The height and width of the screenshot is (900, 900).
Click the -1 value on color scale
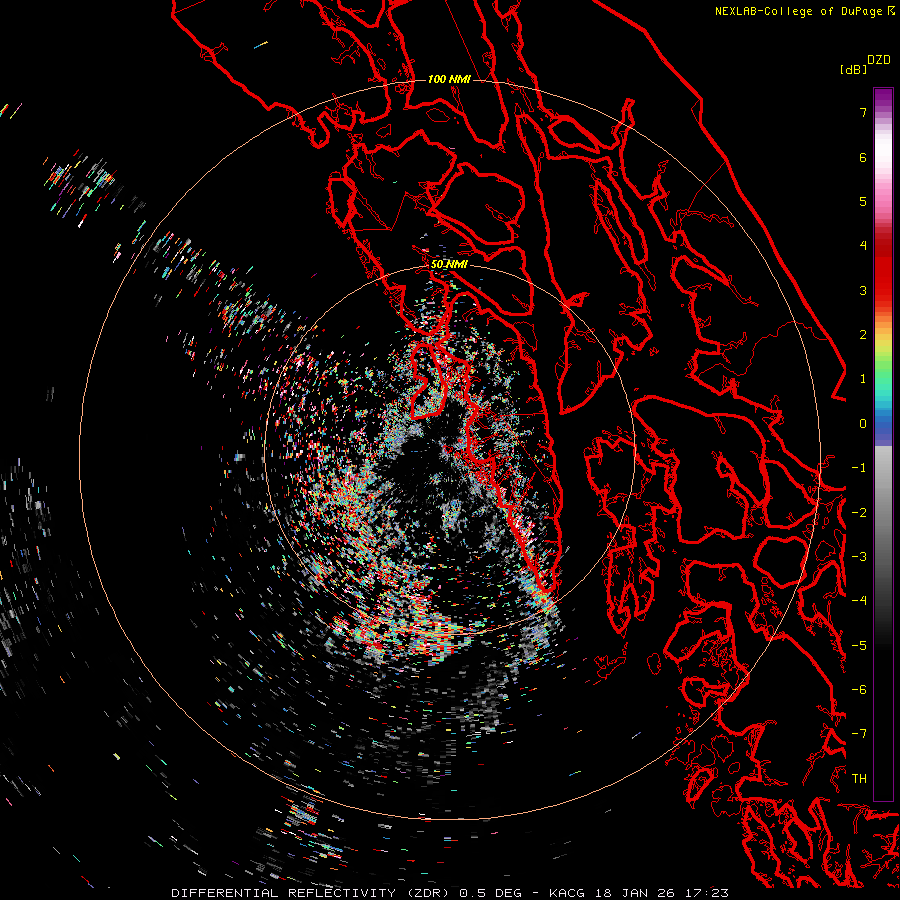[859, 468]
